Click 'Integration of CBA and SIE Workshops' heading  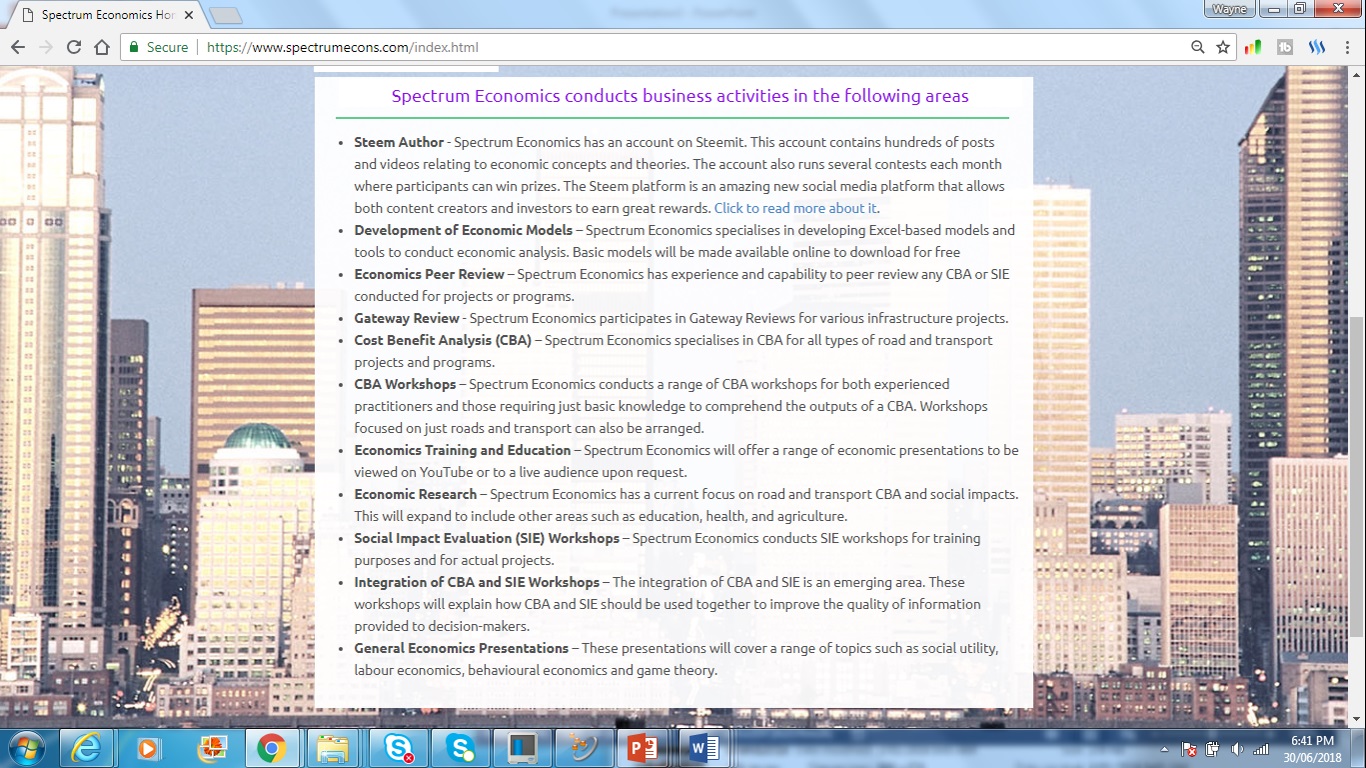[x=476, y=582]
